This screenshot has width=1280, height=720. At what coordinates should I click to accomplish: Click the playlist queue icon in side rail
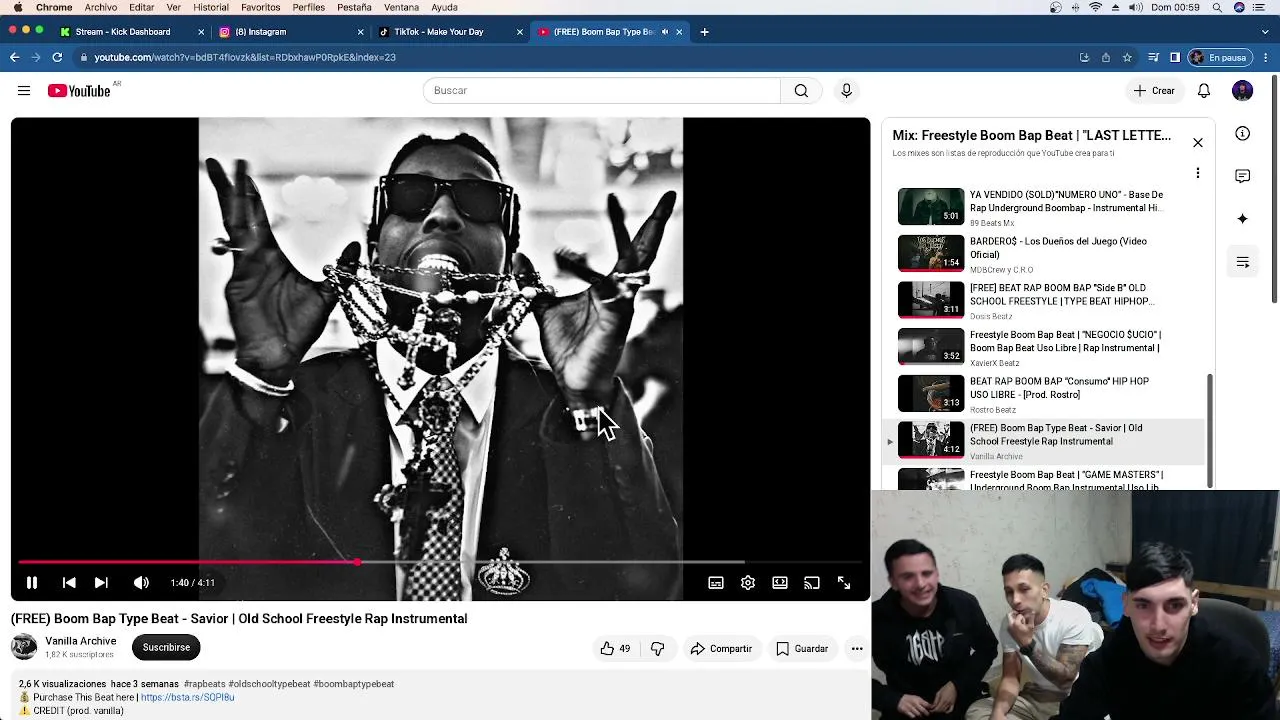click(1242, 262)
